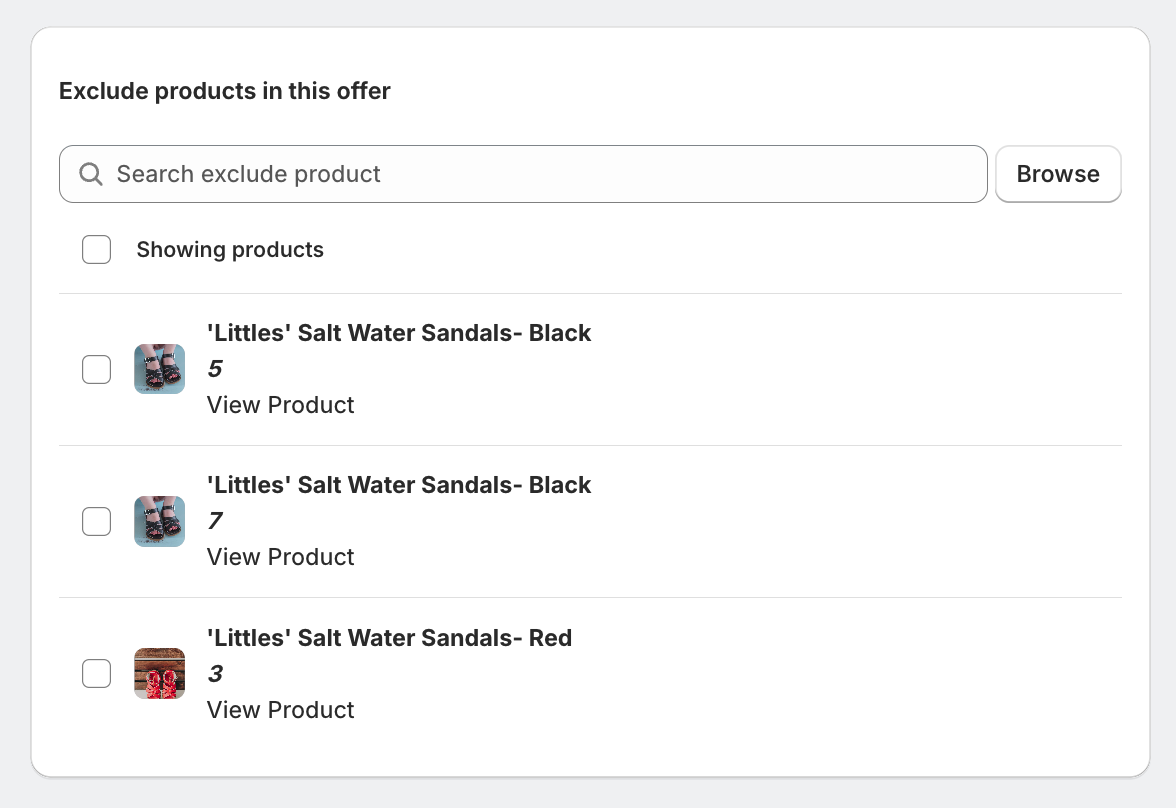Screen dimensions: 1176x808
Task: Follow View Product link for Black sandals size 7
Action: tap(280, 557)
